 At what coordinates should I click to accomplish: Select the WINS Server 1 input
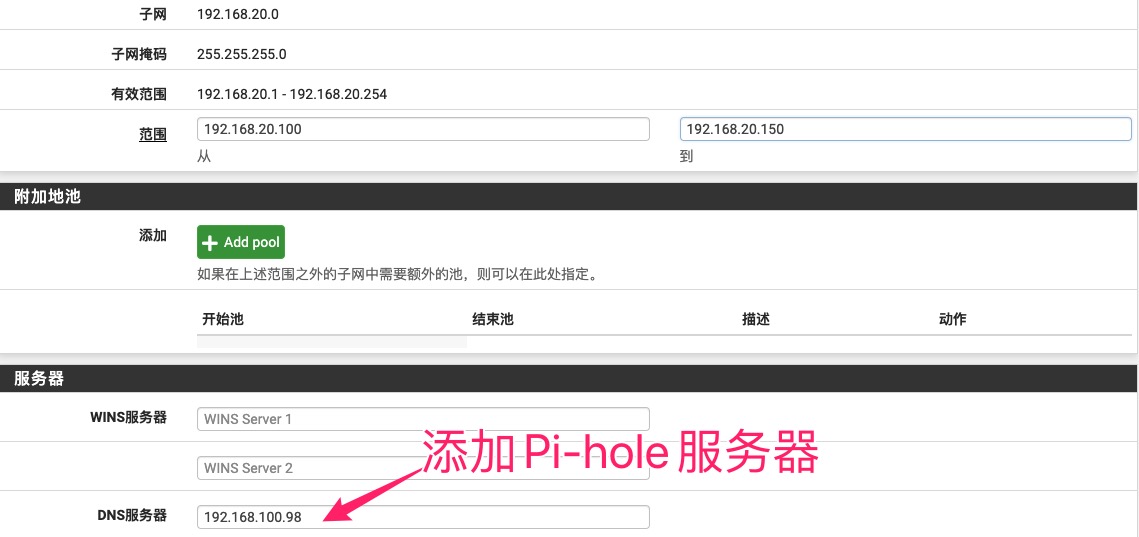pos(423,419)
